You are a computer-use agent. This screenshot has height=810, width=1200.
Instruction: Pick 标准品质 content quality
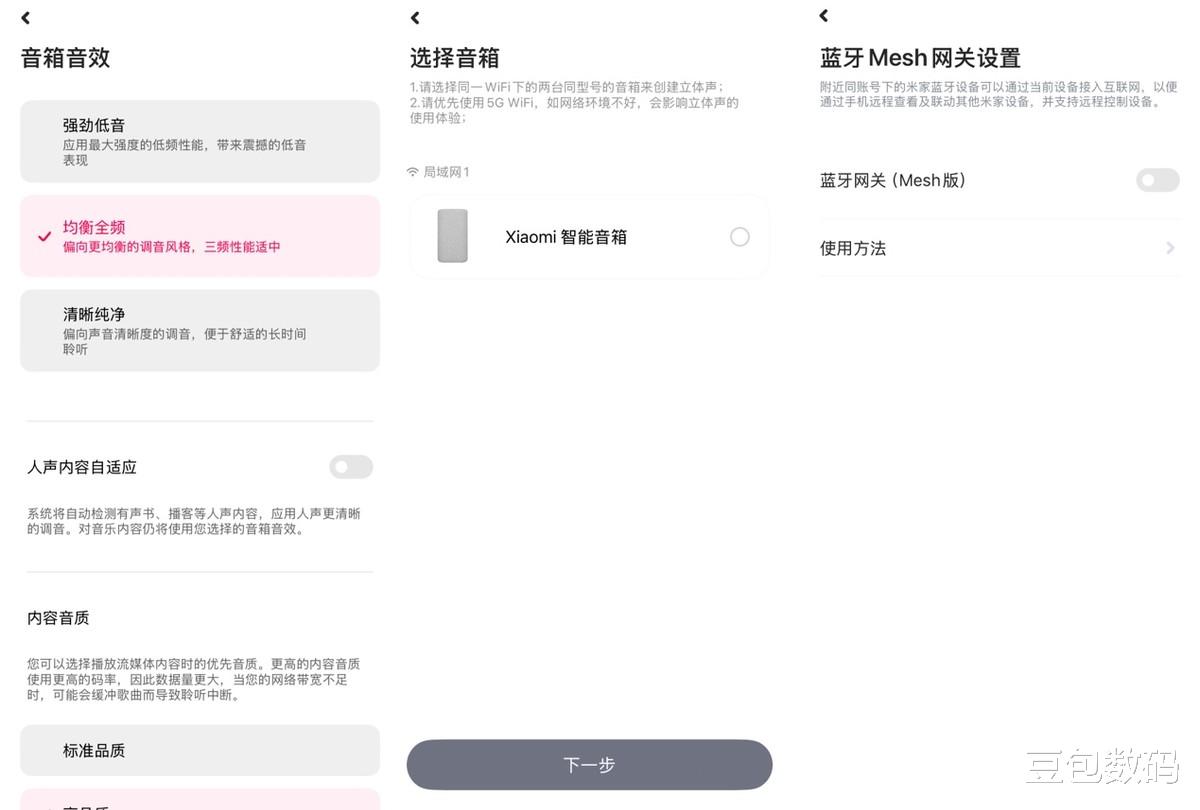[200, 750]
